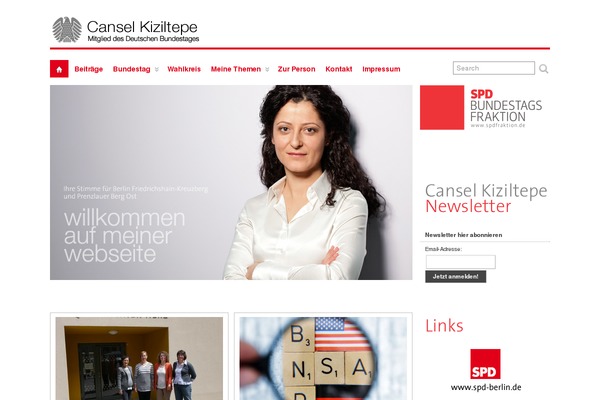600x400 pixels.
Task: Open the Impressum page
Action: click(x=381, y=69)
